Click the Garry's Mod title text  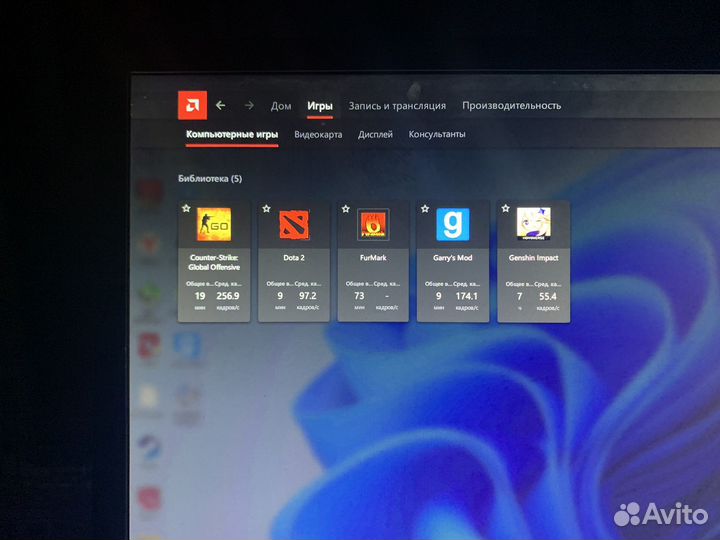click(452, 258)
